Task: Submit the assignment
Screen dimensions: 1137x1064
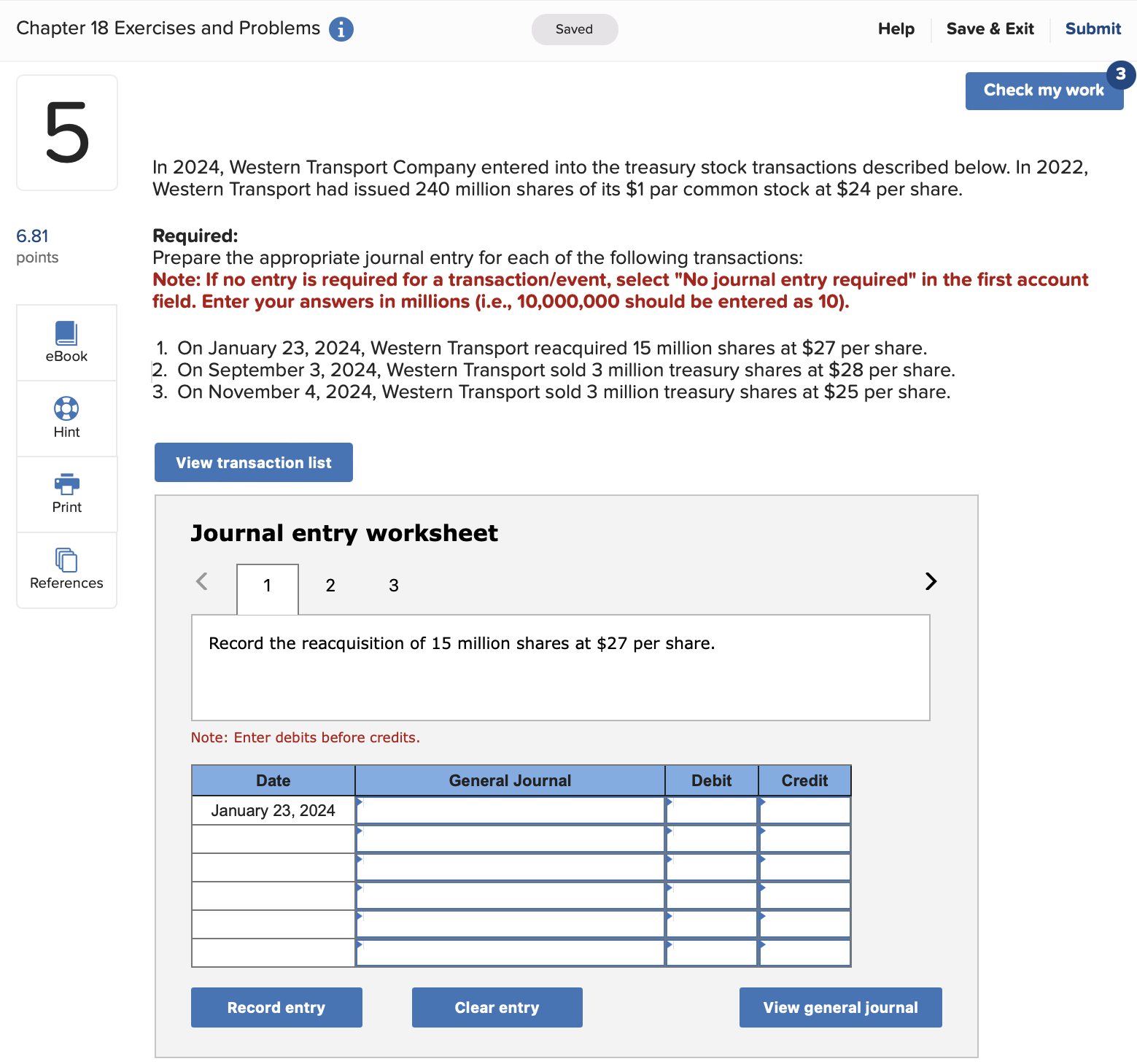Action: point(1093,29)
